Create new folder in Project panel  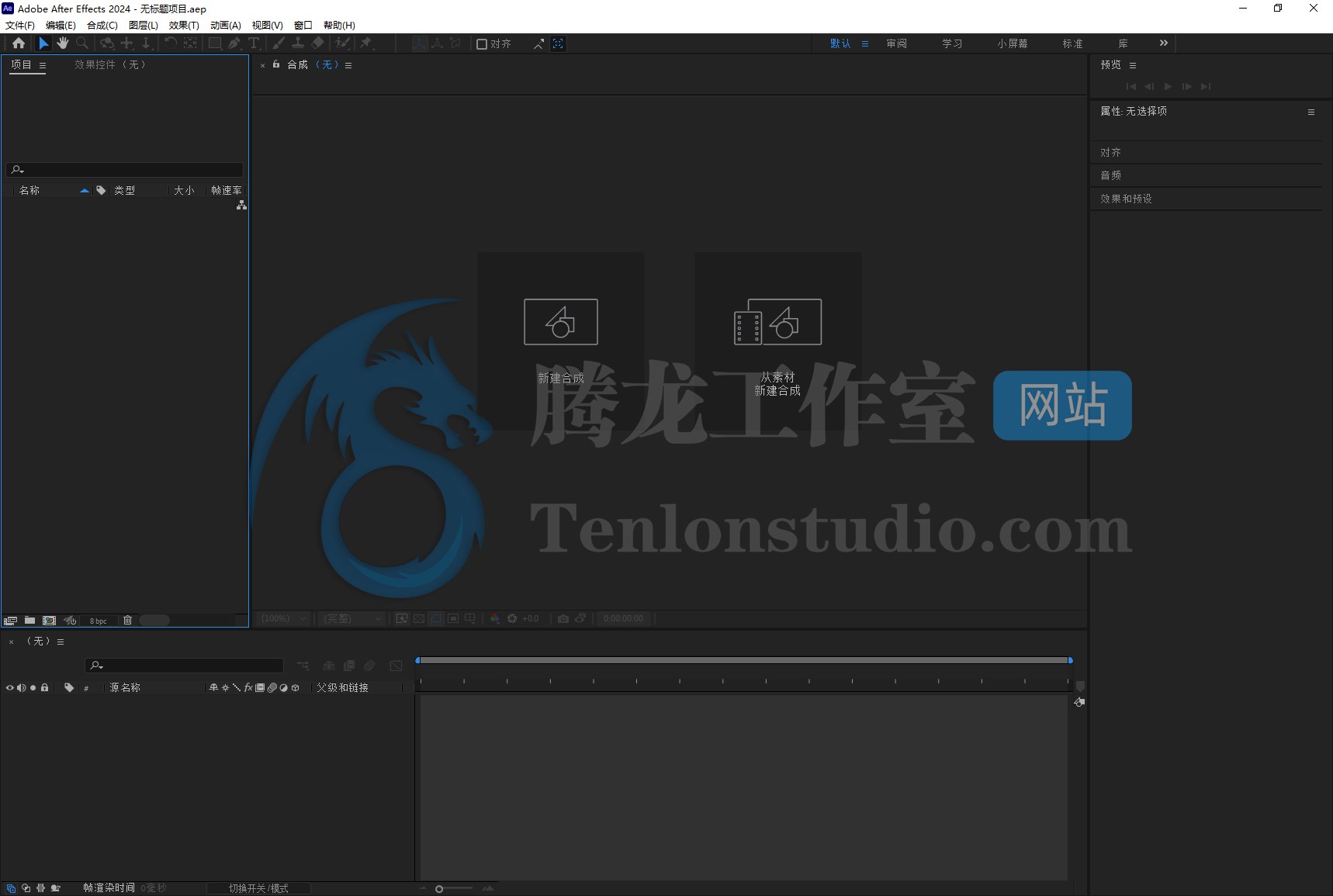29,621
